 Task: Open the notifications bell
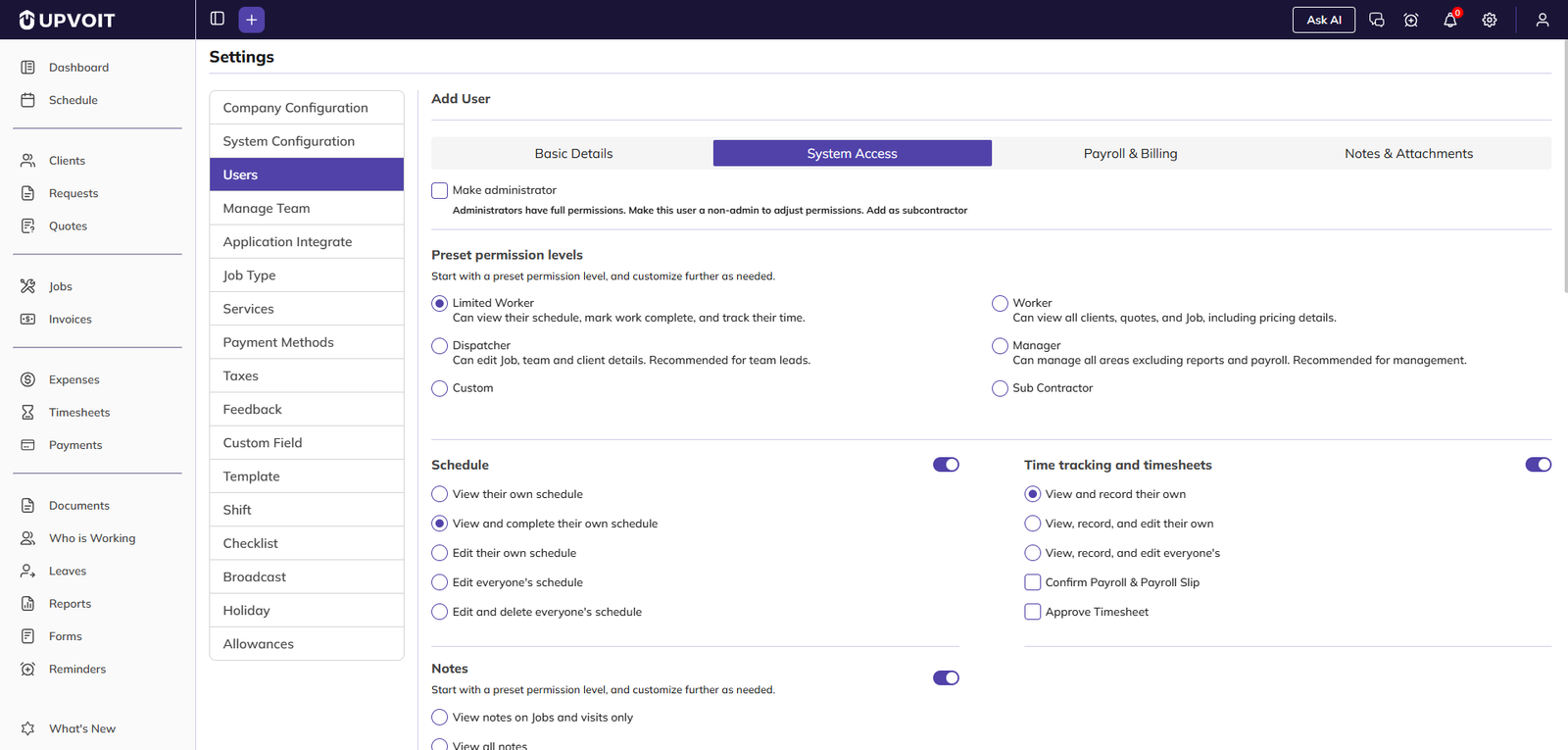[x=1450, y=20]
